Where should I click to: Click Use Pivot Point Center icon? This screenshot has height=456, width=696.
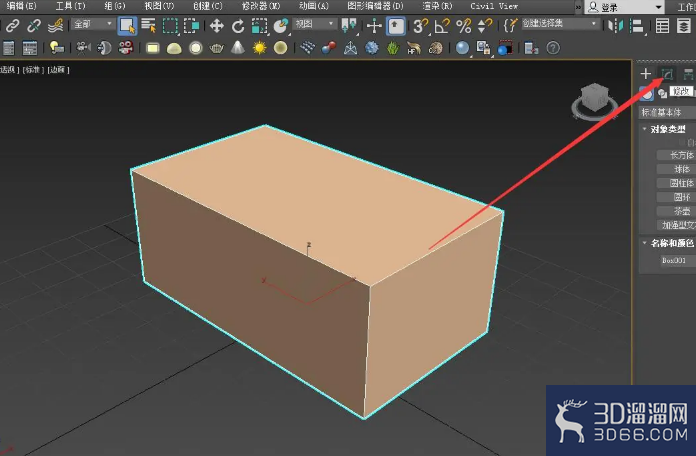click(x=349, y=25)
